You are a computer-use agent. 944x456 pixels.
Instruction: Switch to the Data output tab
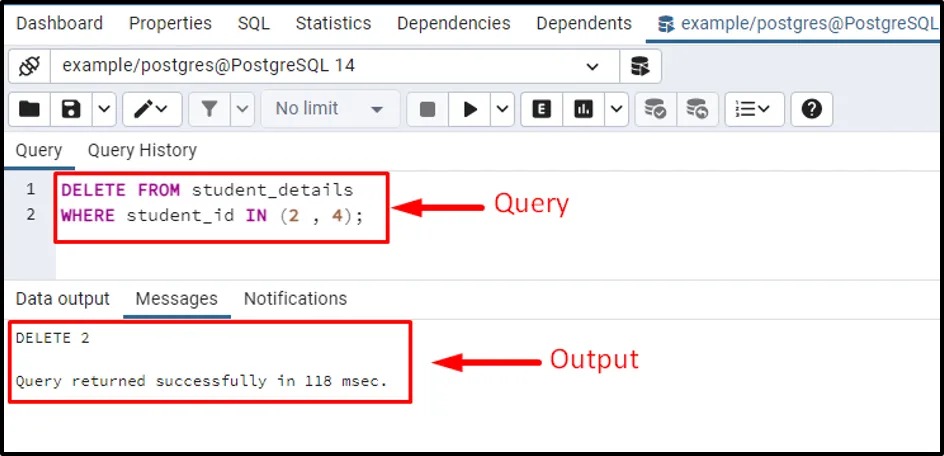coord(62,299)
